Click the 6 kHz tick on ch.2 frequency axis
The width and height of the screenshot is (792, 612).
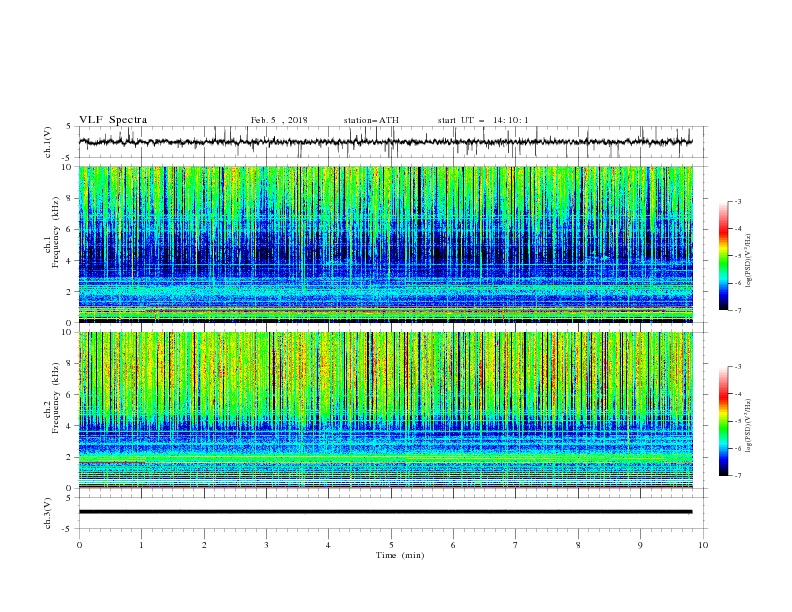coord(70,395)
